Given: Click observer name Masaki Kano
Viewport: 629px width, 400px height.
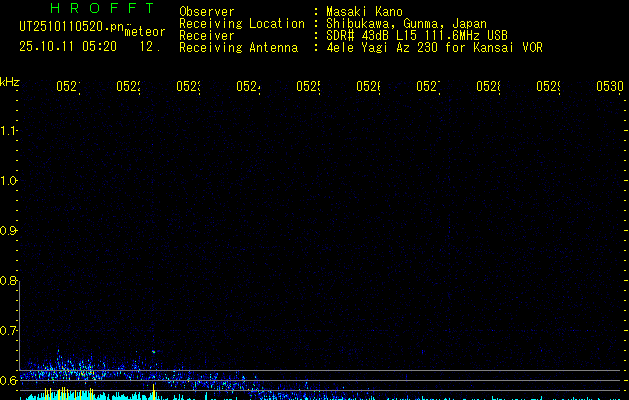Looking at the screenshot, I should pos(365,11).
